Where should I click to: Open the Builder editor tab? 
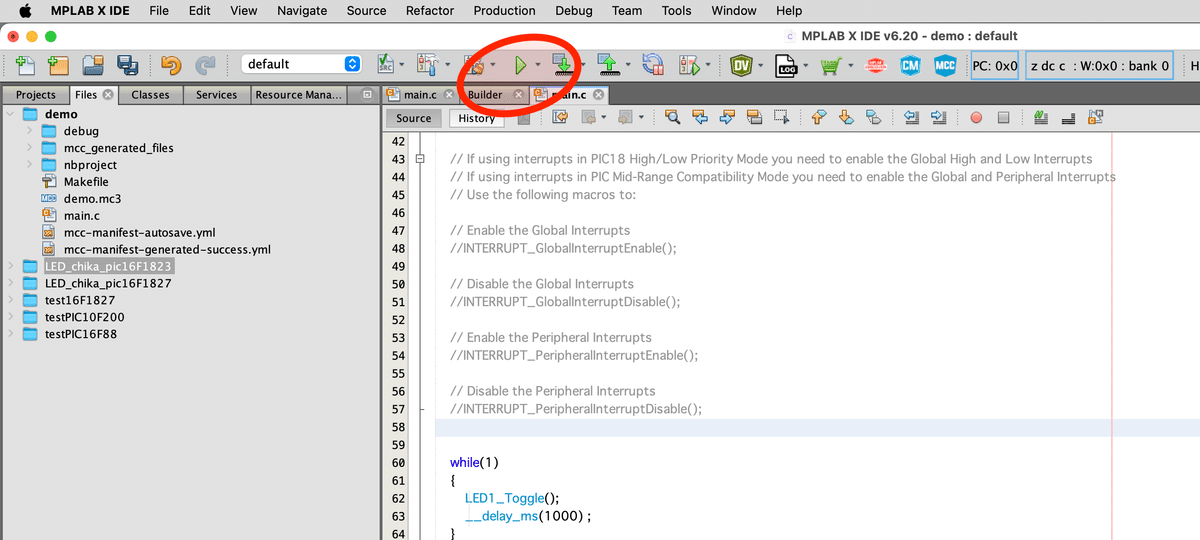point(485,95)
